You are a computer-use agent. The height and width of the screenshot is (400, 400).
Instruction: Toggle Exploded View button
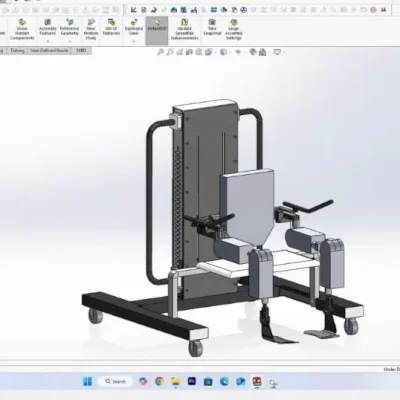134,27
